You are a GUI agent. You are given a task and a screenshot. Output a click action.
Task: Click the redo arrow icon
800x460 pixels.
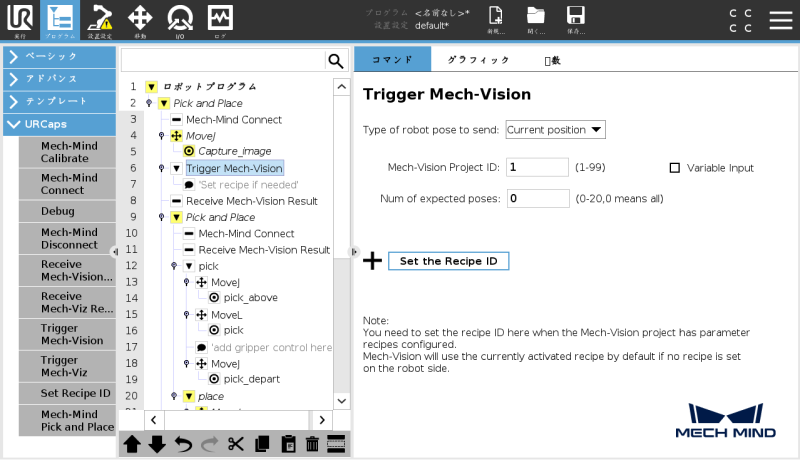tap(209, 444)
